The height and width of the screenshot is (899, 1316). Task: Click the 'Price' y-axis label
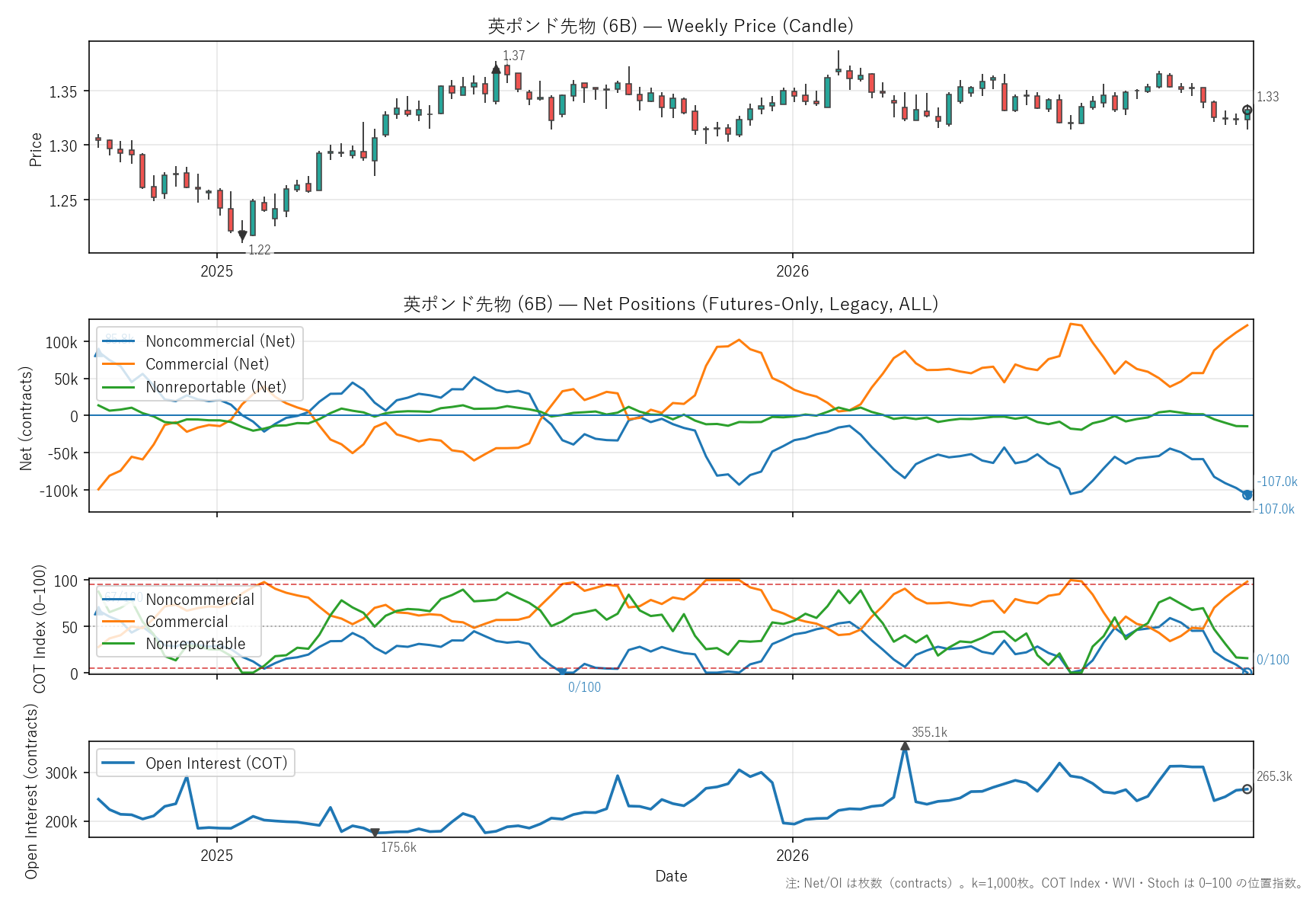tap(35, 149)
